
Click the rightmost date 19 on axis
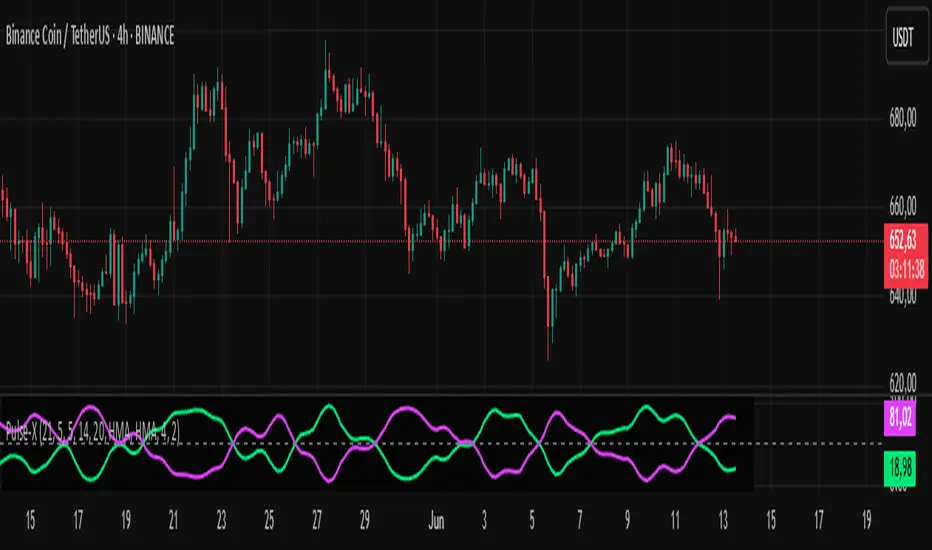pos(866,521)
